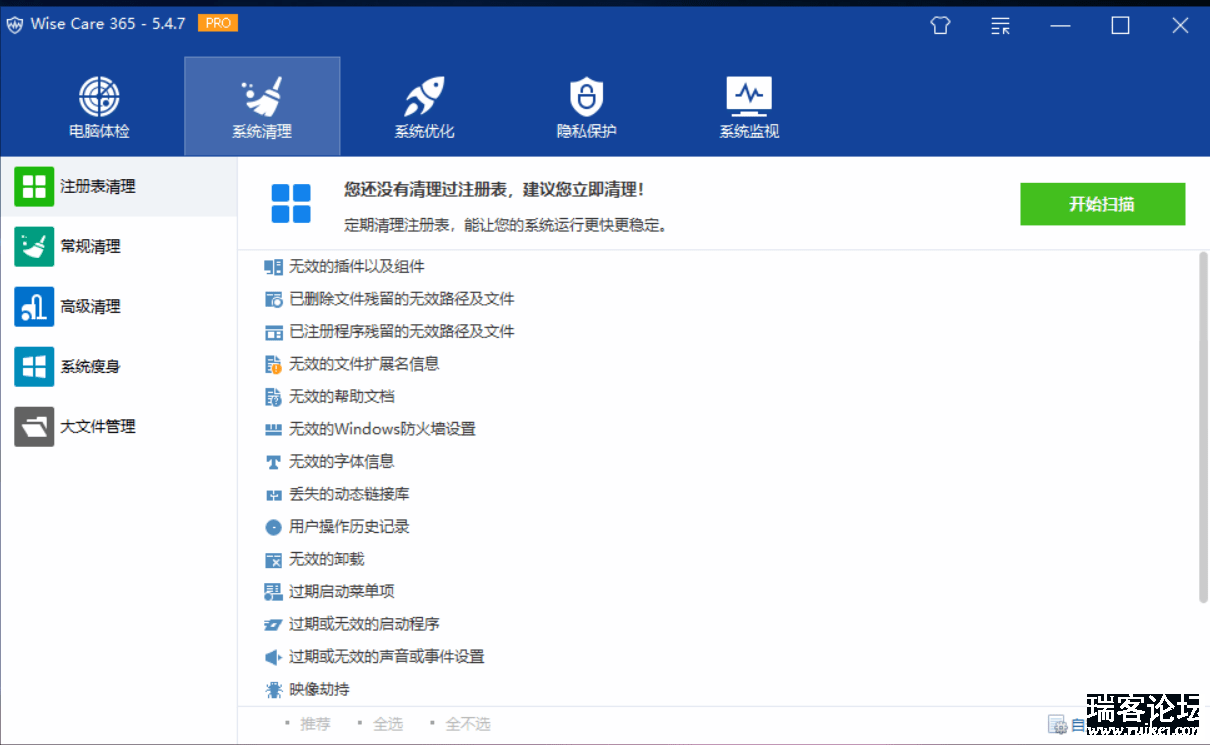Click the 无效的文件扩展名信息 icon
Viewport: 1210px width, 745px height.
point(273,364)
